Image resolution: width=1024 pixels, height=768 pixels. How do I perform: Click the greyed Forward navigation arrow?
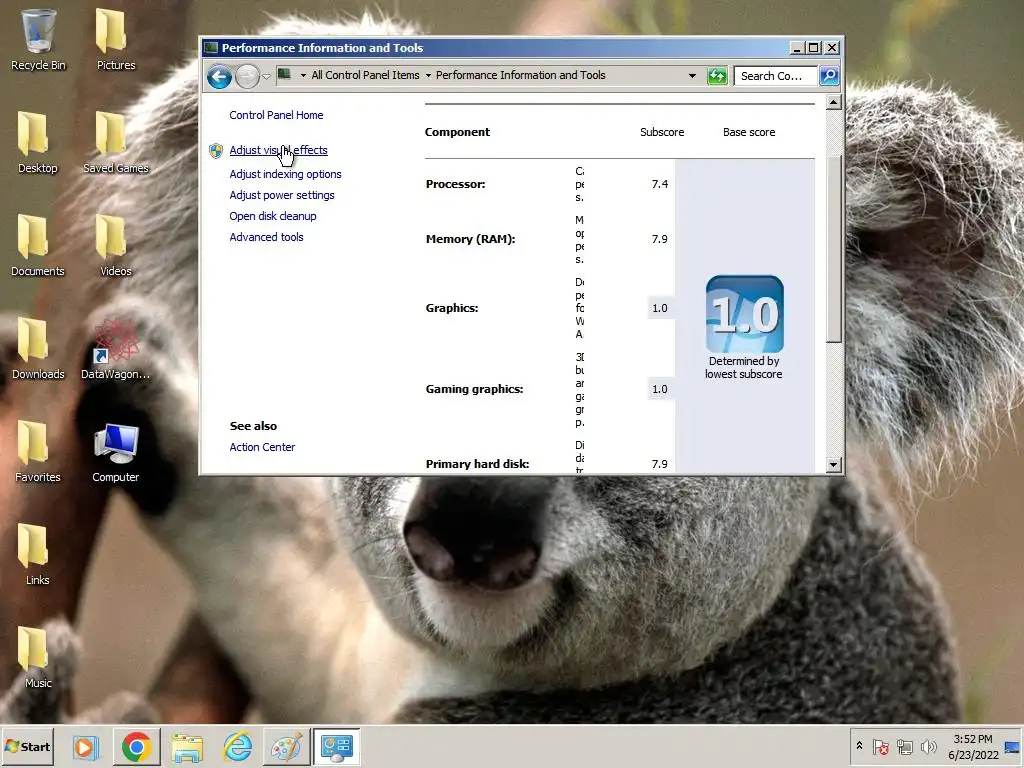pos(248,76)
